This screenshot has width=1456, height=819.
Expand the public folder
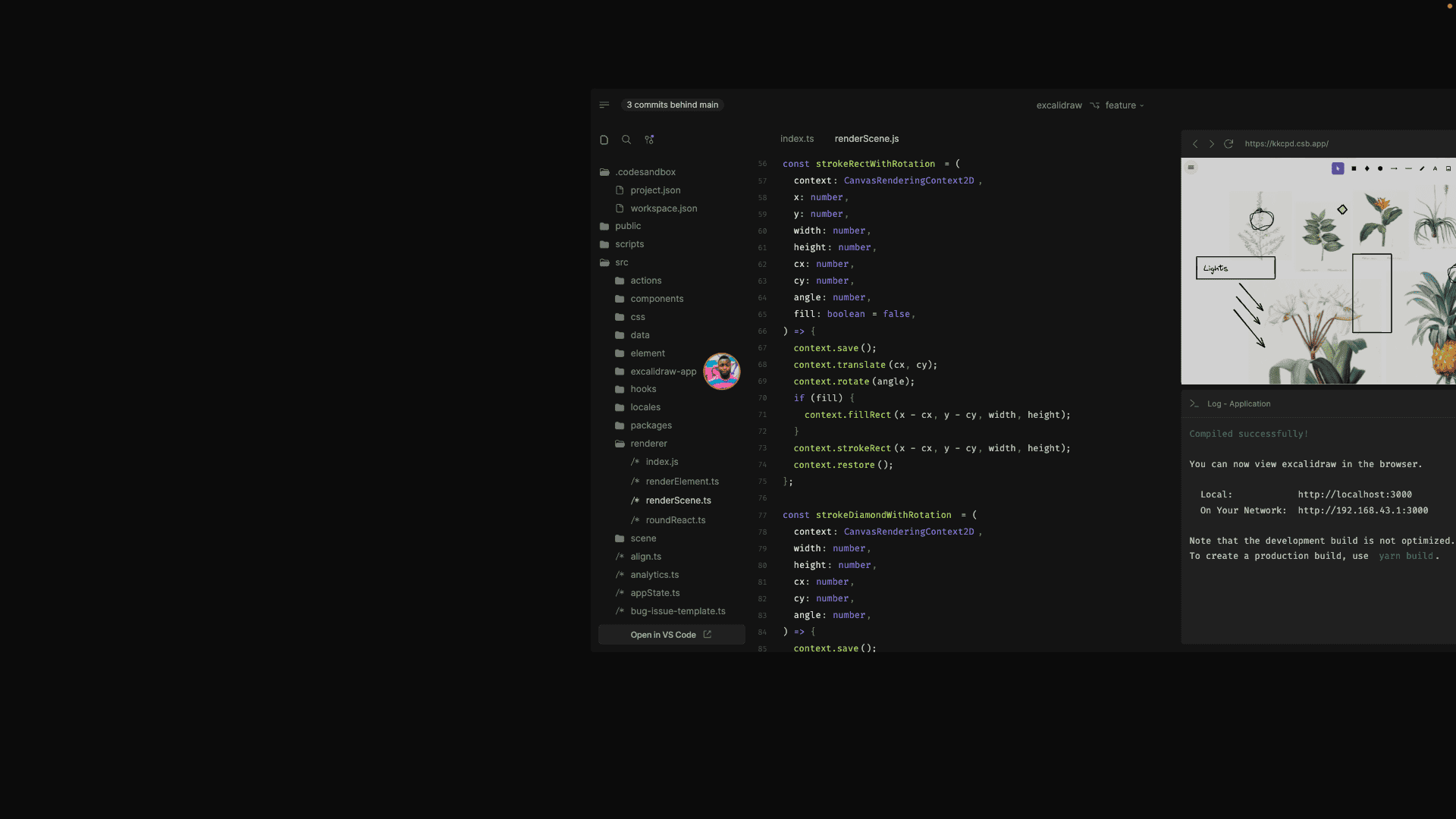pos(620,226)
